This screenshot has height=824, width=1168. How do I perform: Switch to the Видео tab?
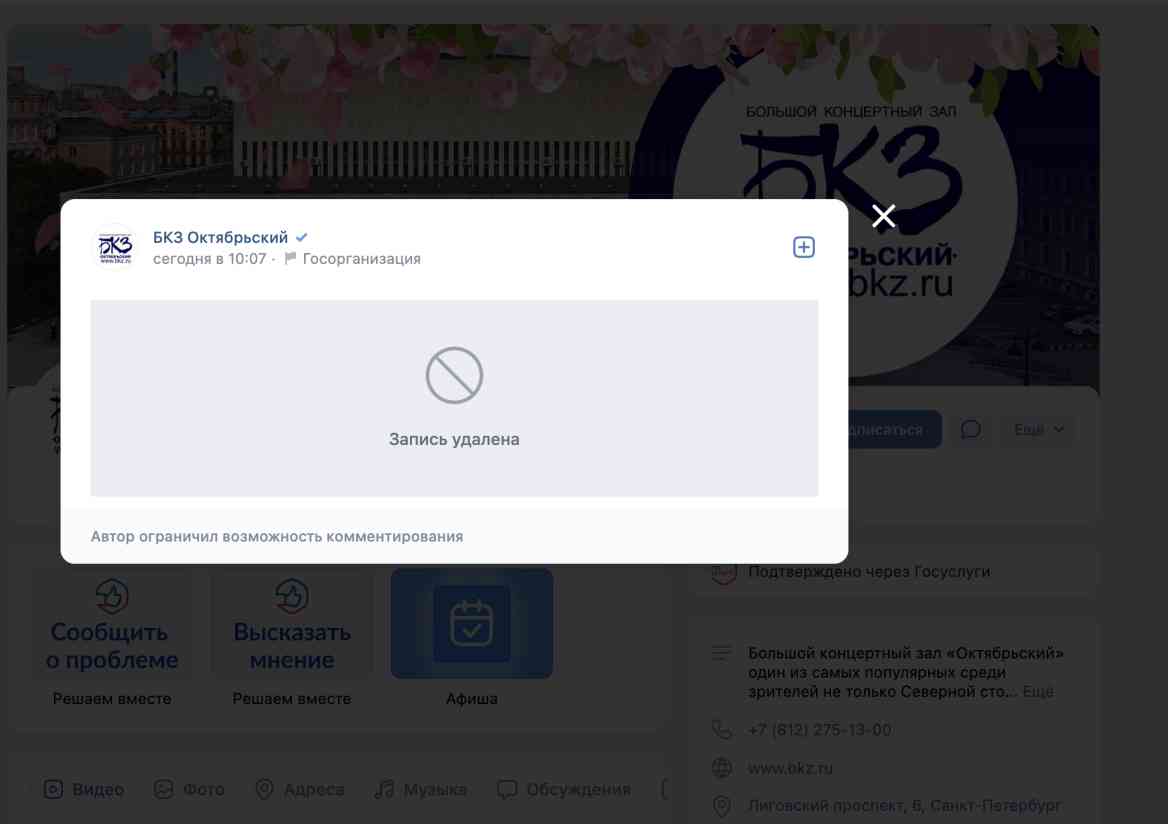(x=83, y=790)
